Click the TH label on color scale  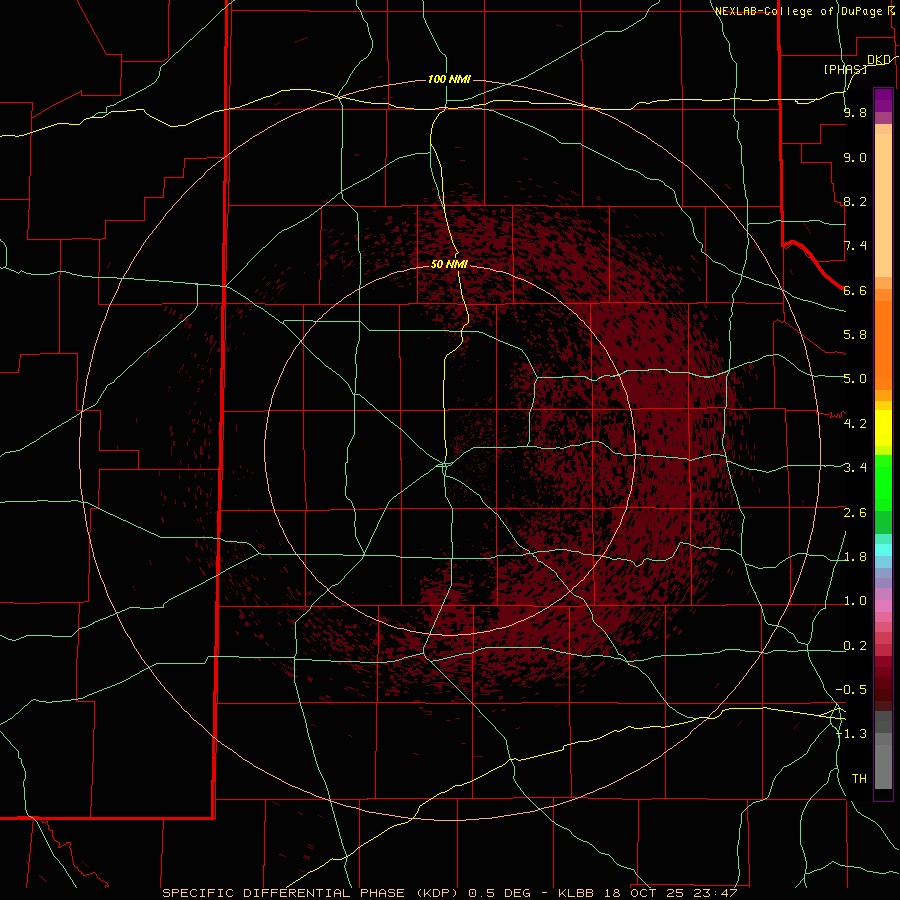coord(859,778)
